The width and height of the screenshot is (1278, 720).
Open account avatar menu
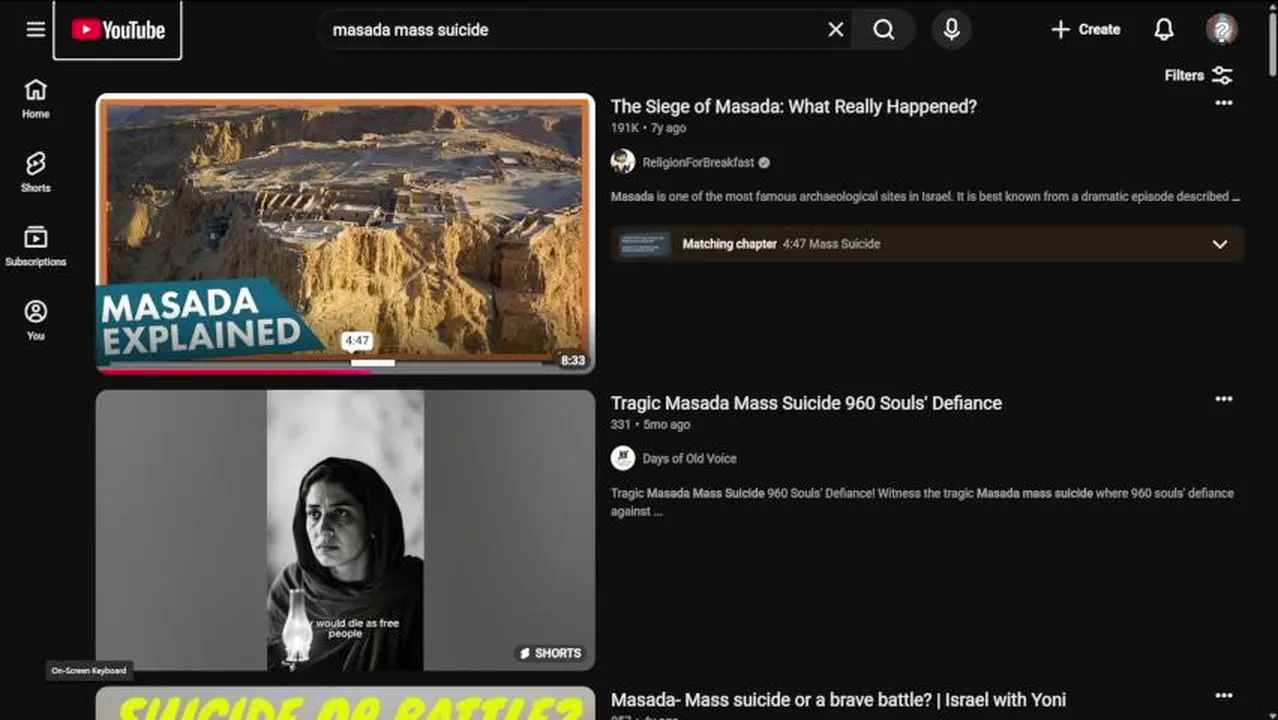point(1222,29)
